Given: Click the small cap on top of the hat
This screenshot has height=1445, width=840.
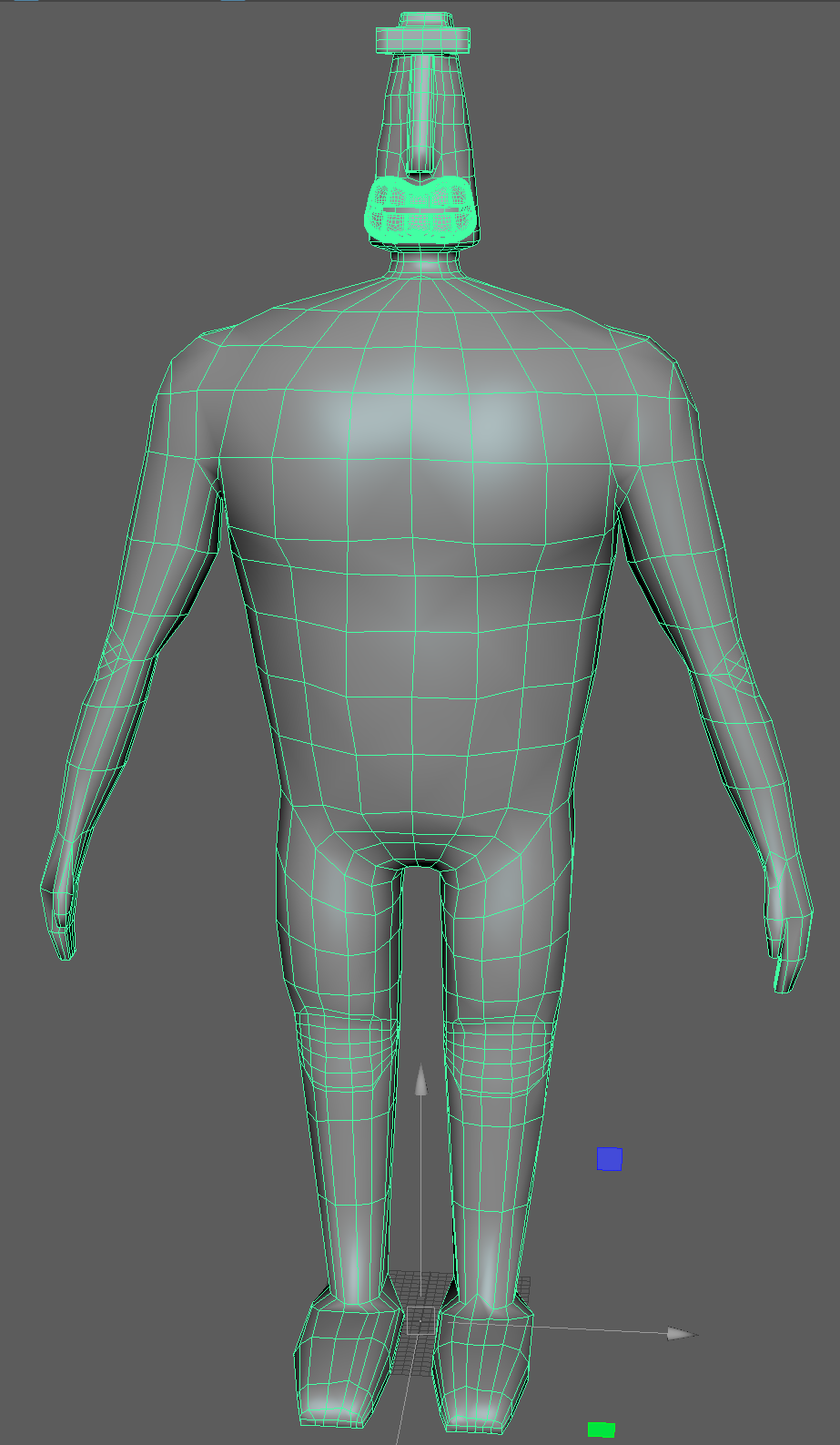Looking at the screenshot, I should [424, 19].
